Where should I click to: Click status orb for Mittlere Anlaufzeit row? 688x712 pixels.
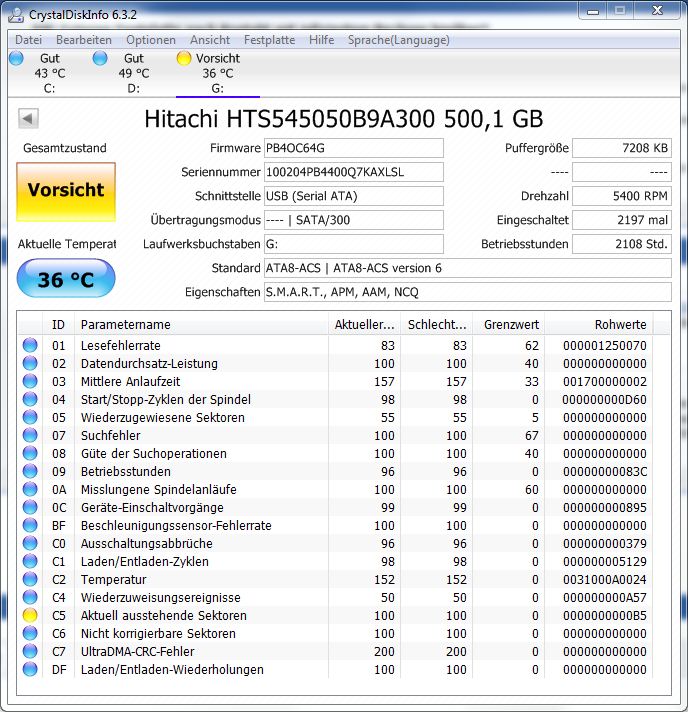point(30,381)
